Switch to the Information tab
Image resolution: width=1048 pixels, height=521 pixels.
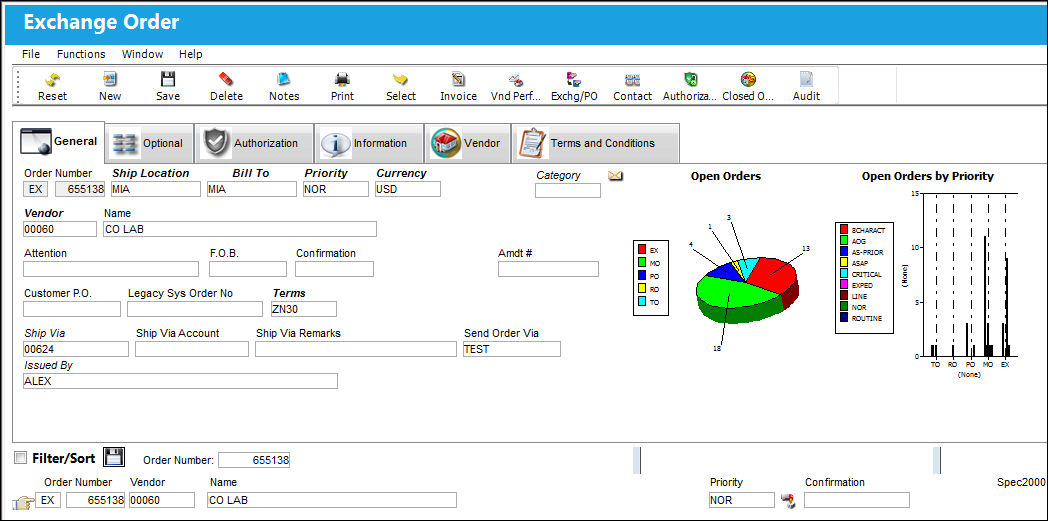tap(369, 143)
